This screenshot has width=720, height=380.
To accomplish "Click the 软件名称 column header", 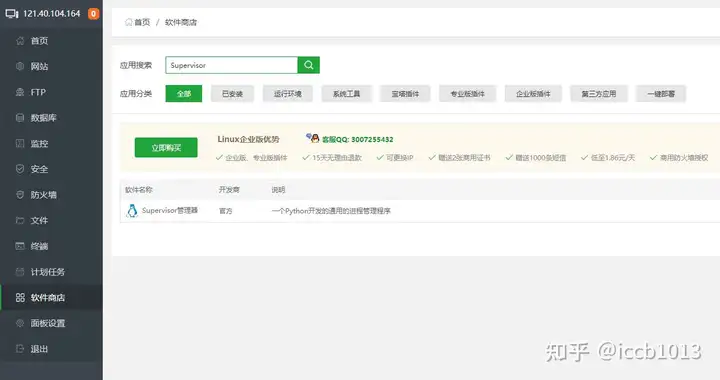I will pyautogui.click(x=139, y=190).
